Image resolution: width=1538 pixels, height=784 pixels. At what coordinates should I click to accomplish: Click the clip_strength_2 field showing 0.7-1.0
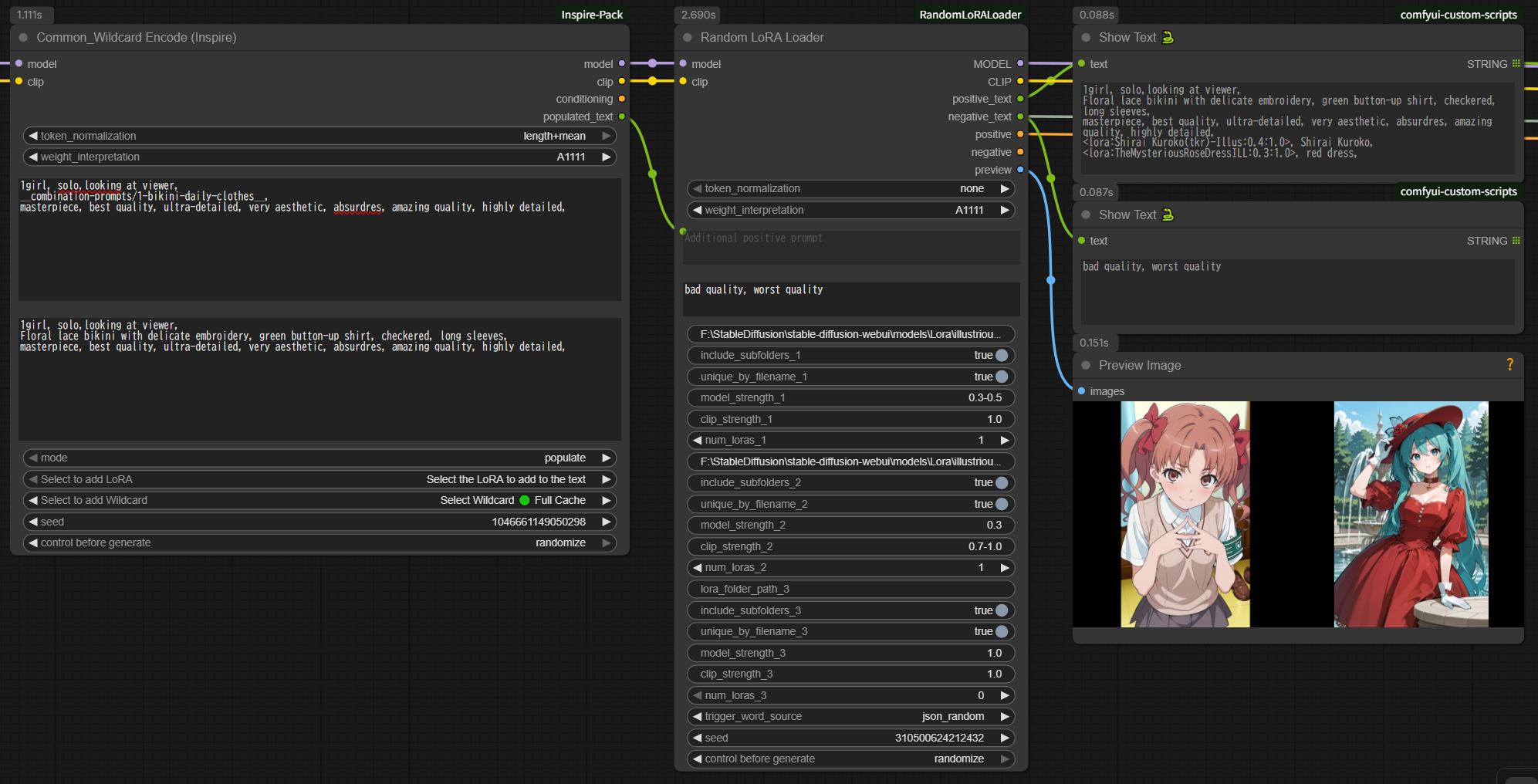point(850,546)
